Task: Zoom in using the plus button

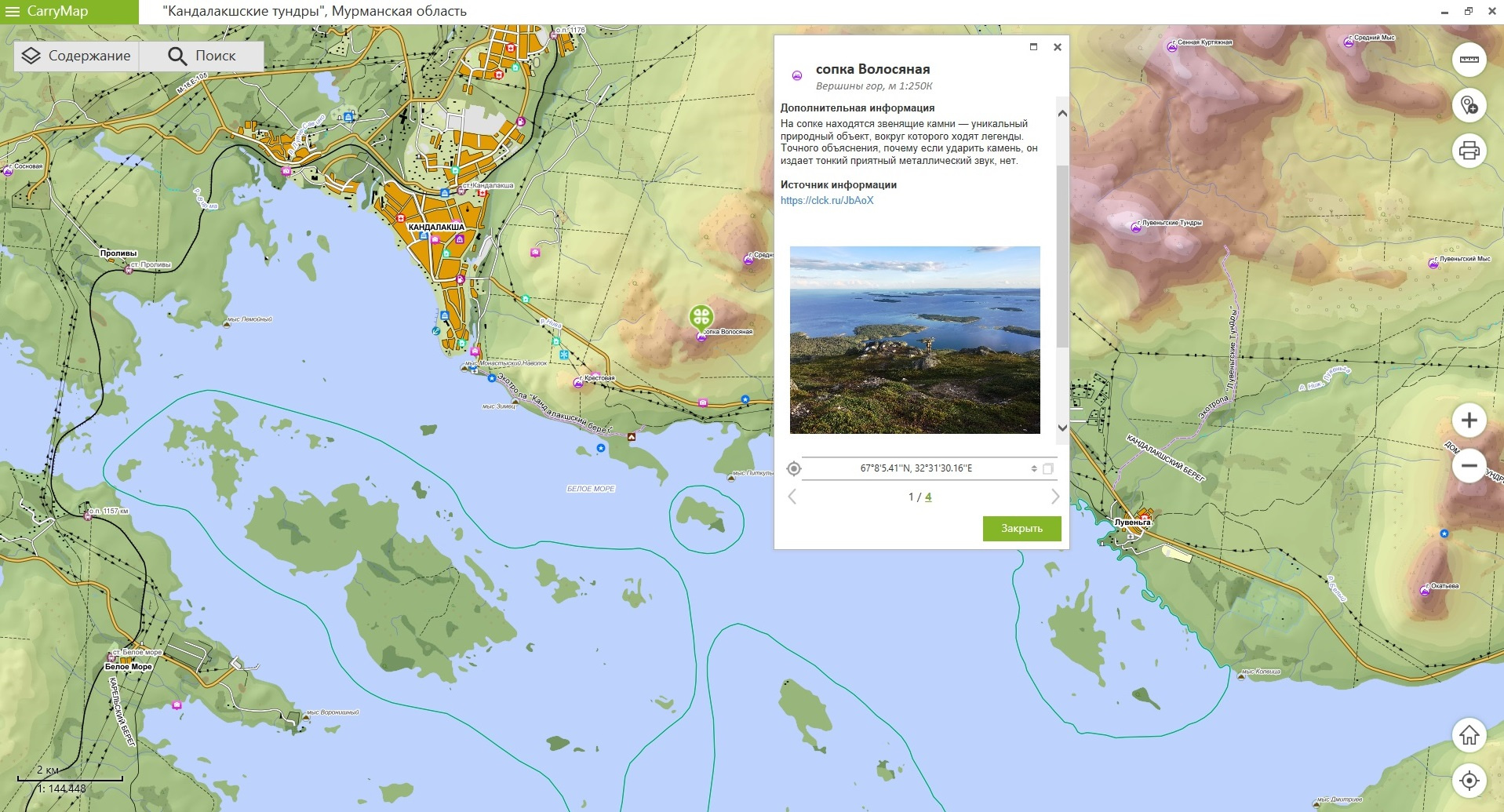Action: click(x=1469, y=421)
